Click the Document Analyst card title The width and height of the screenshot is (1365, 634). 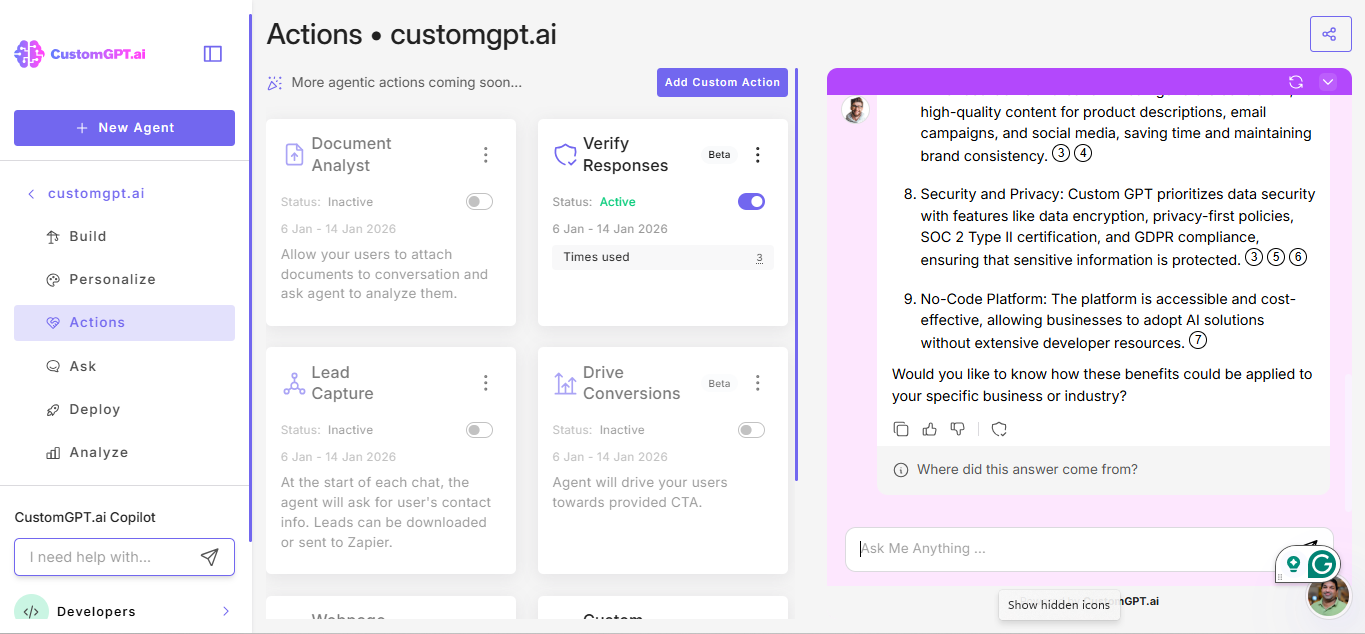point(351,155)
